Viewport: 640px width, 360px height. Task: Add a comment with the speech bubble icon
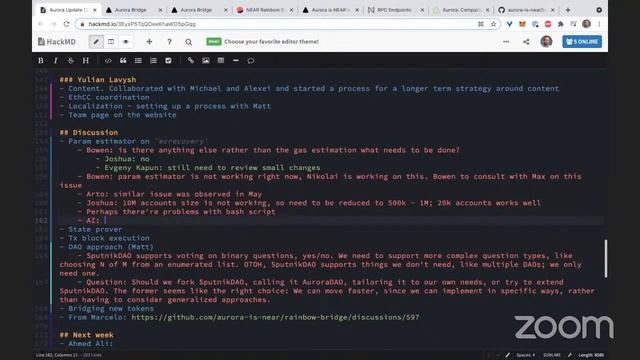251,60
